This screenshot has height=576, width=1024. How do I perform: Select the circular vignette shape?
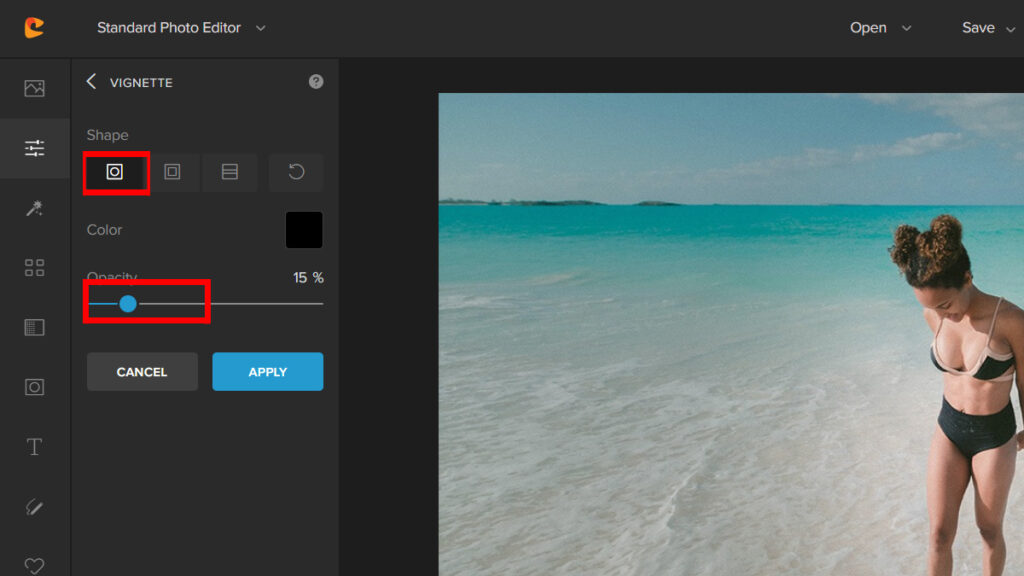115,172
